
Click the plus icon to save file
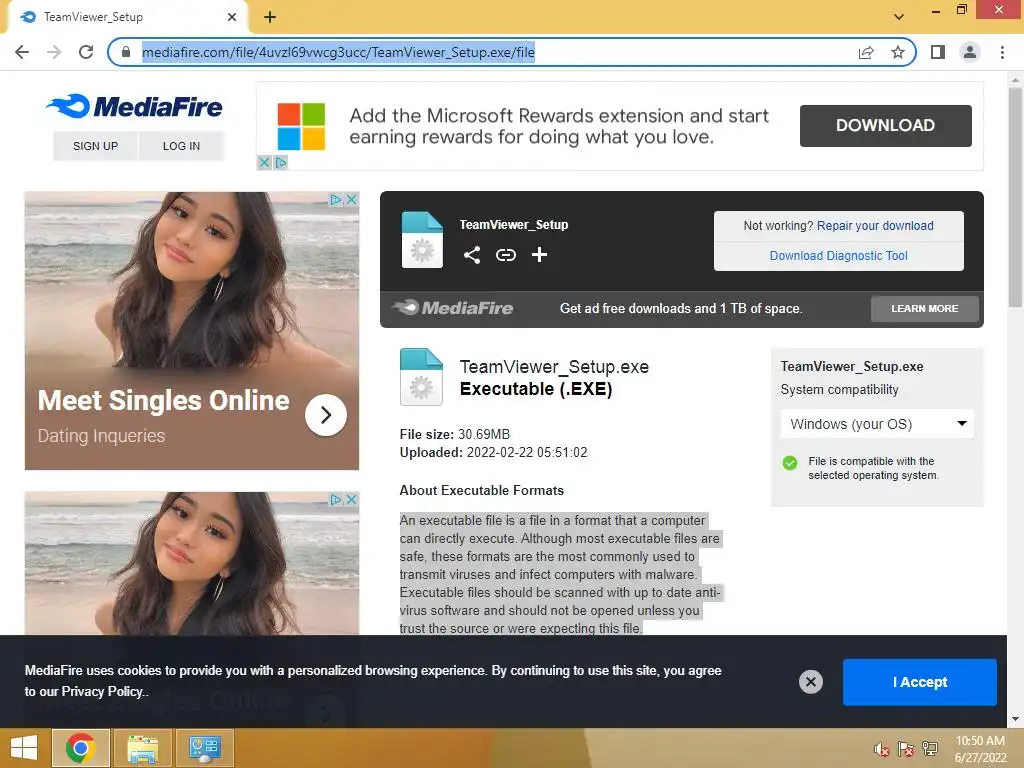pos(539,255)
